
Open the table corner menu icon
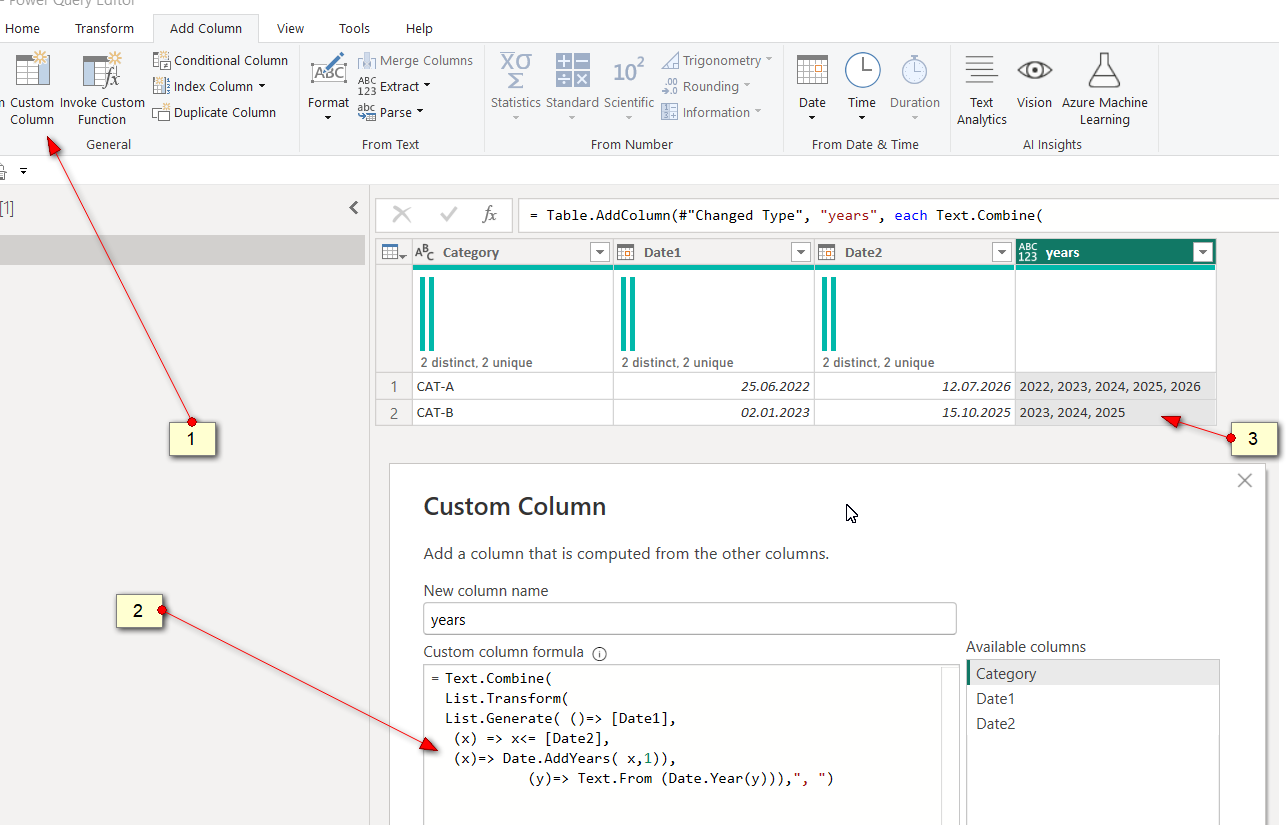394,253
